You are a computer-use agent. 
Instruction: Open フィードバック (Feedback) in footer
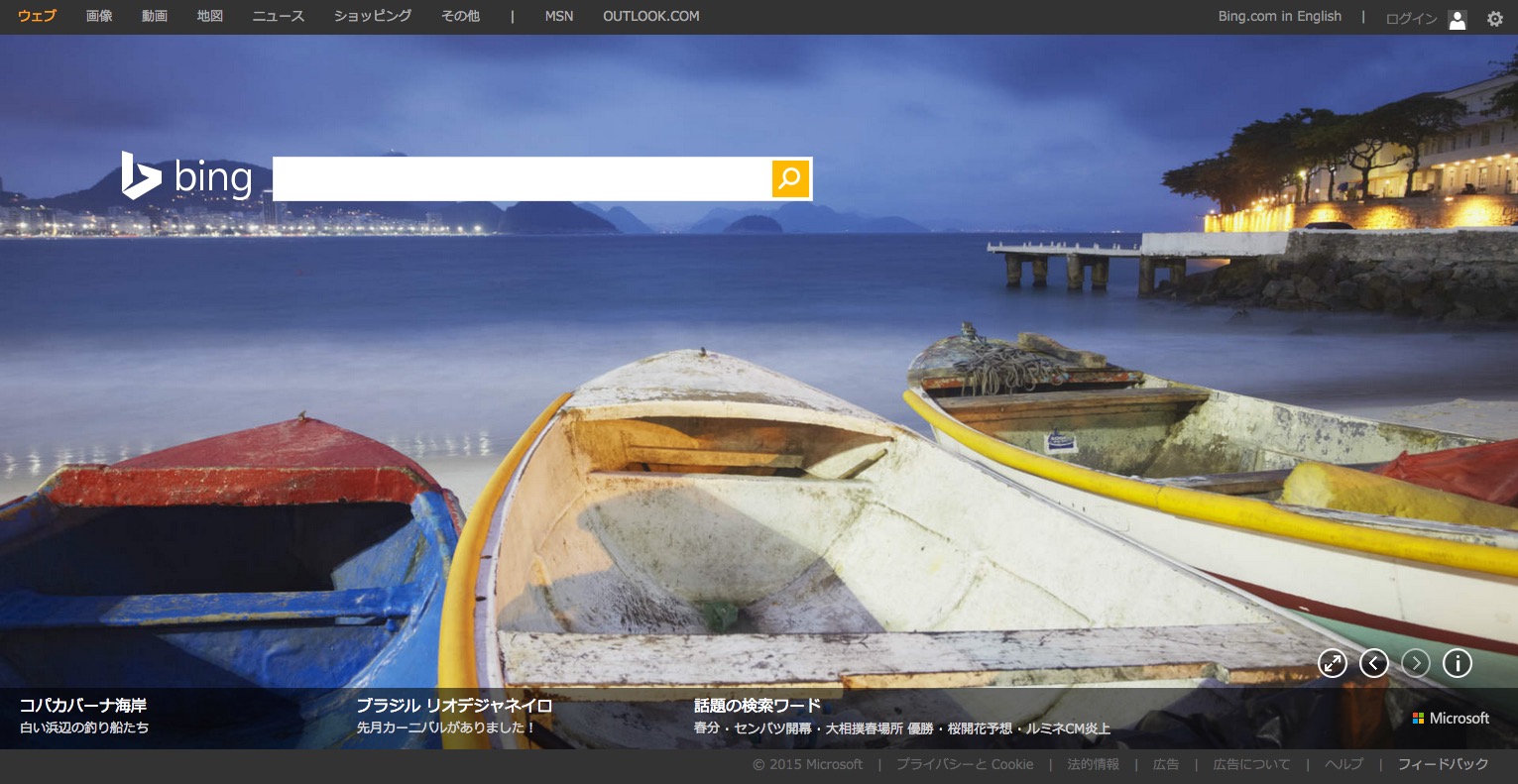coord(1443,764)
